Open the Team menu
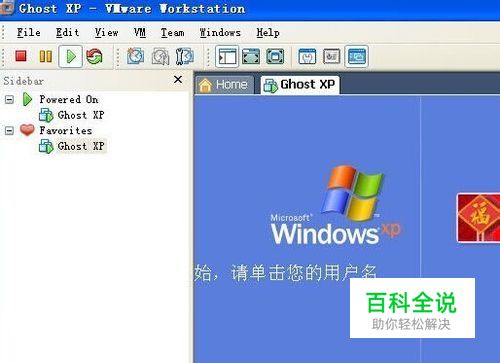The width and height of the screenshot is (500, 363). click(172, 33)
